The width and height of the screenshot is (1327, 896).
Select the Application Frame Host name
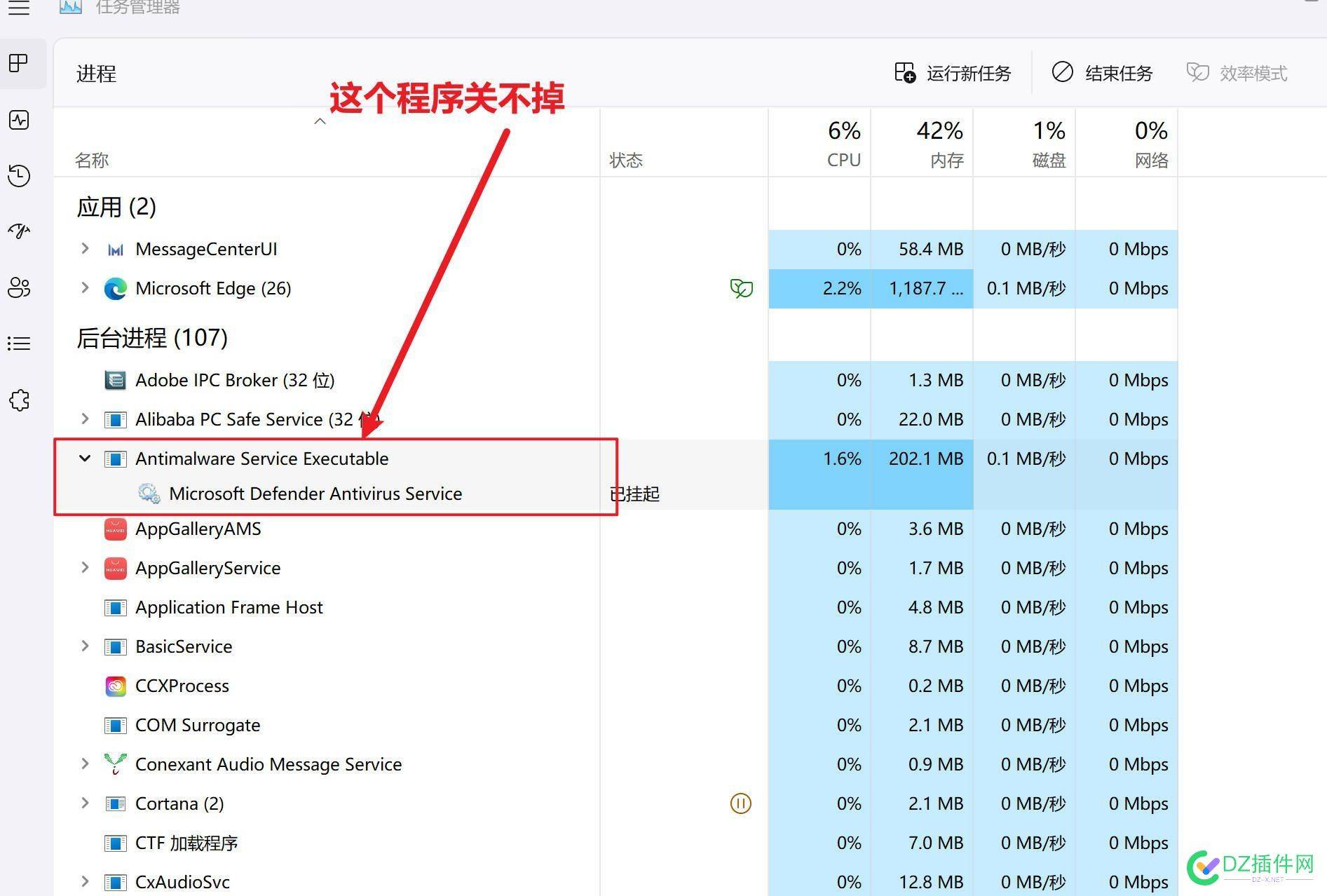[x=229, y=607]
